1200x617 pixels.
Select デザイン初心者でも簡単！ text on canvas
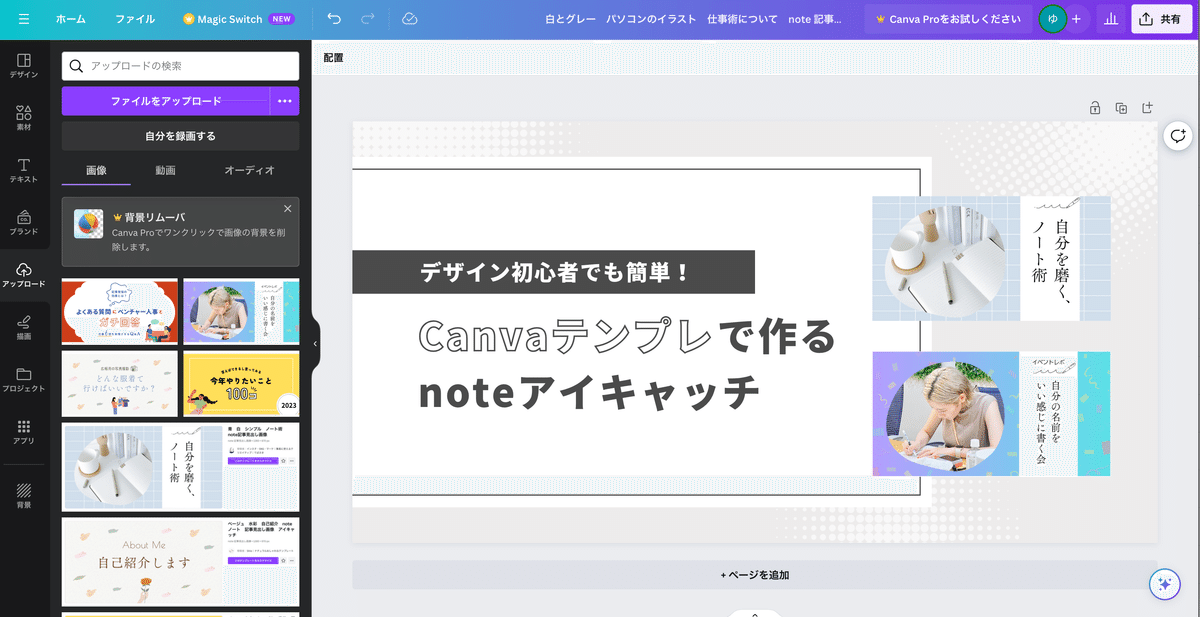553,272
